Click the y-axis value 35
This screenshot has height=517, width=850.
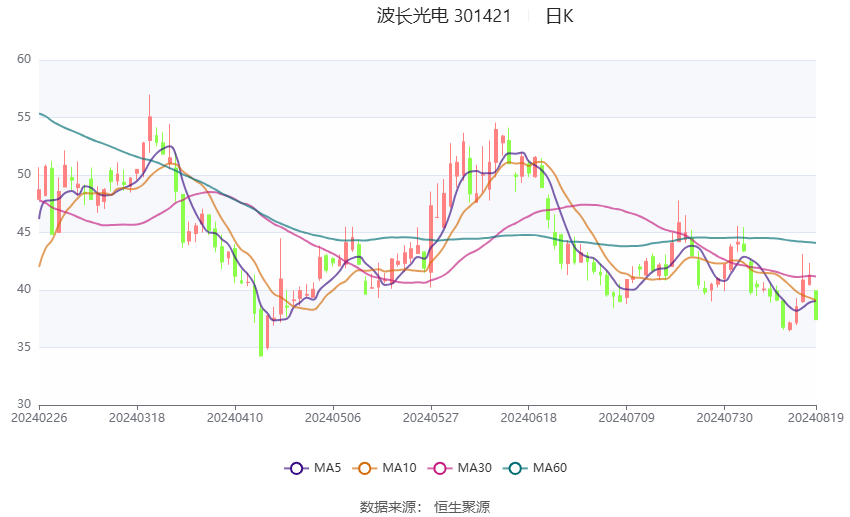click(24, 347)
